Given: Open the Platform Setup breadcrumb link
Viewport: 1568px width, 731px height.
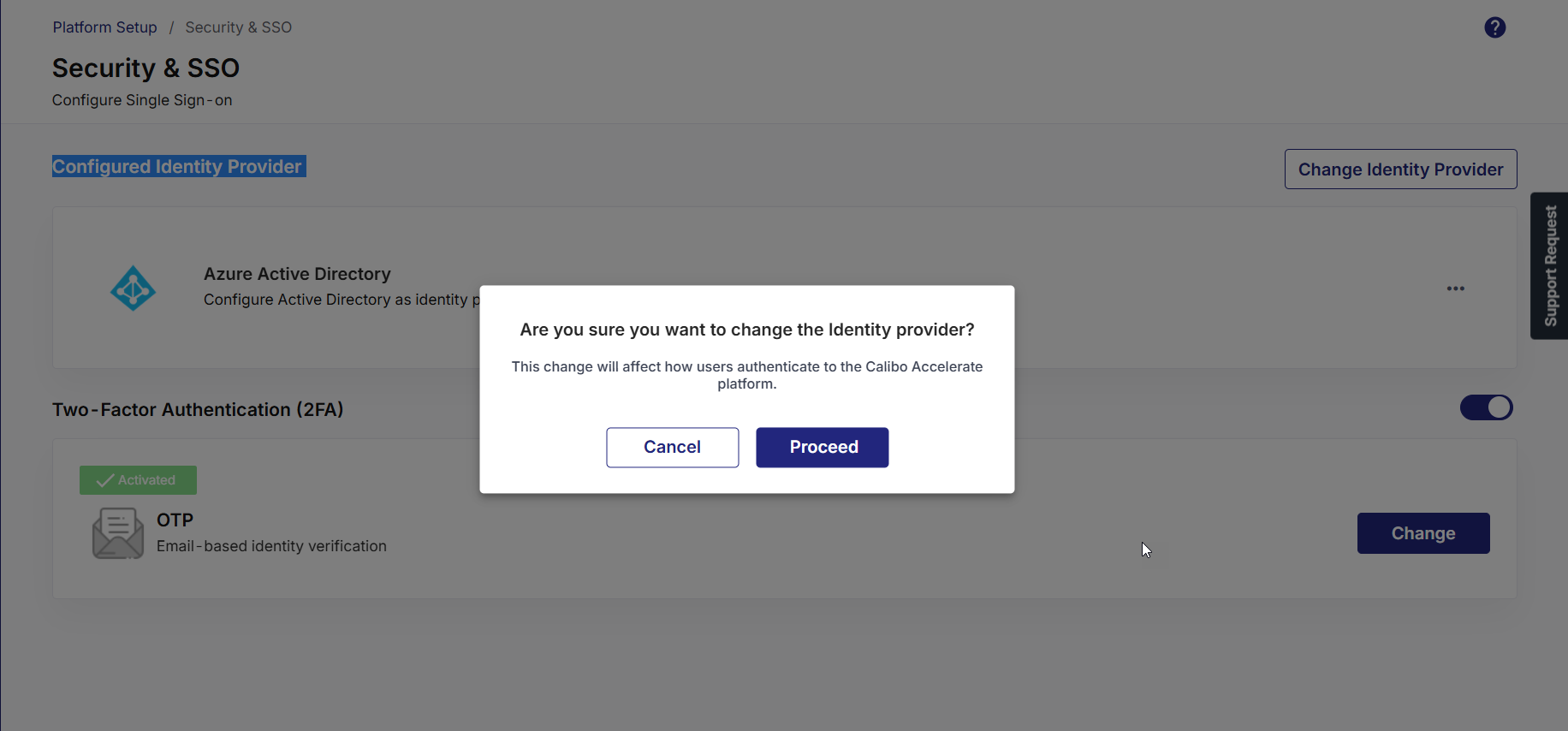Looking at the screenshot, I should point(104,27).
